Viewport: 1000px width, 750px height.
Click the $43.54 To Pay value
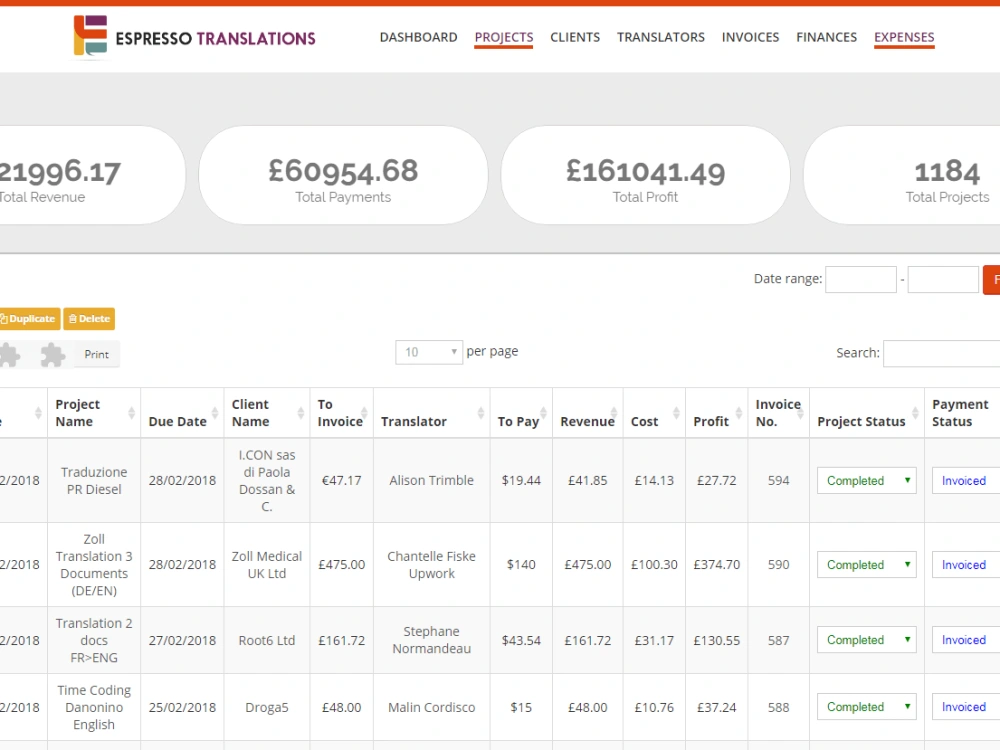tap(521, 640)
